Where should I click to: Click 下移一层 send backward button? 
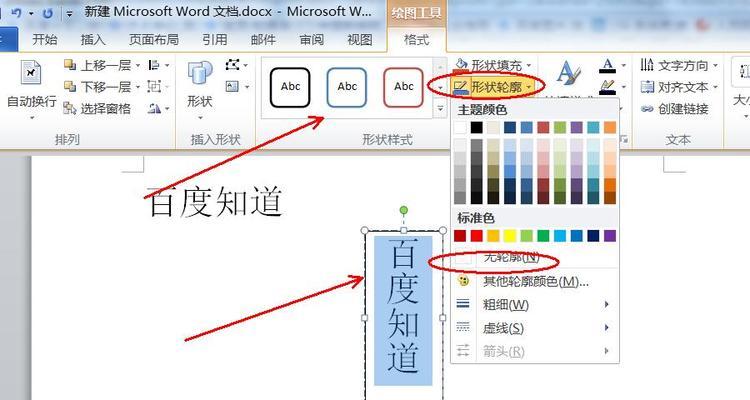[x=98, y=87]
